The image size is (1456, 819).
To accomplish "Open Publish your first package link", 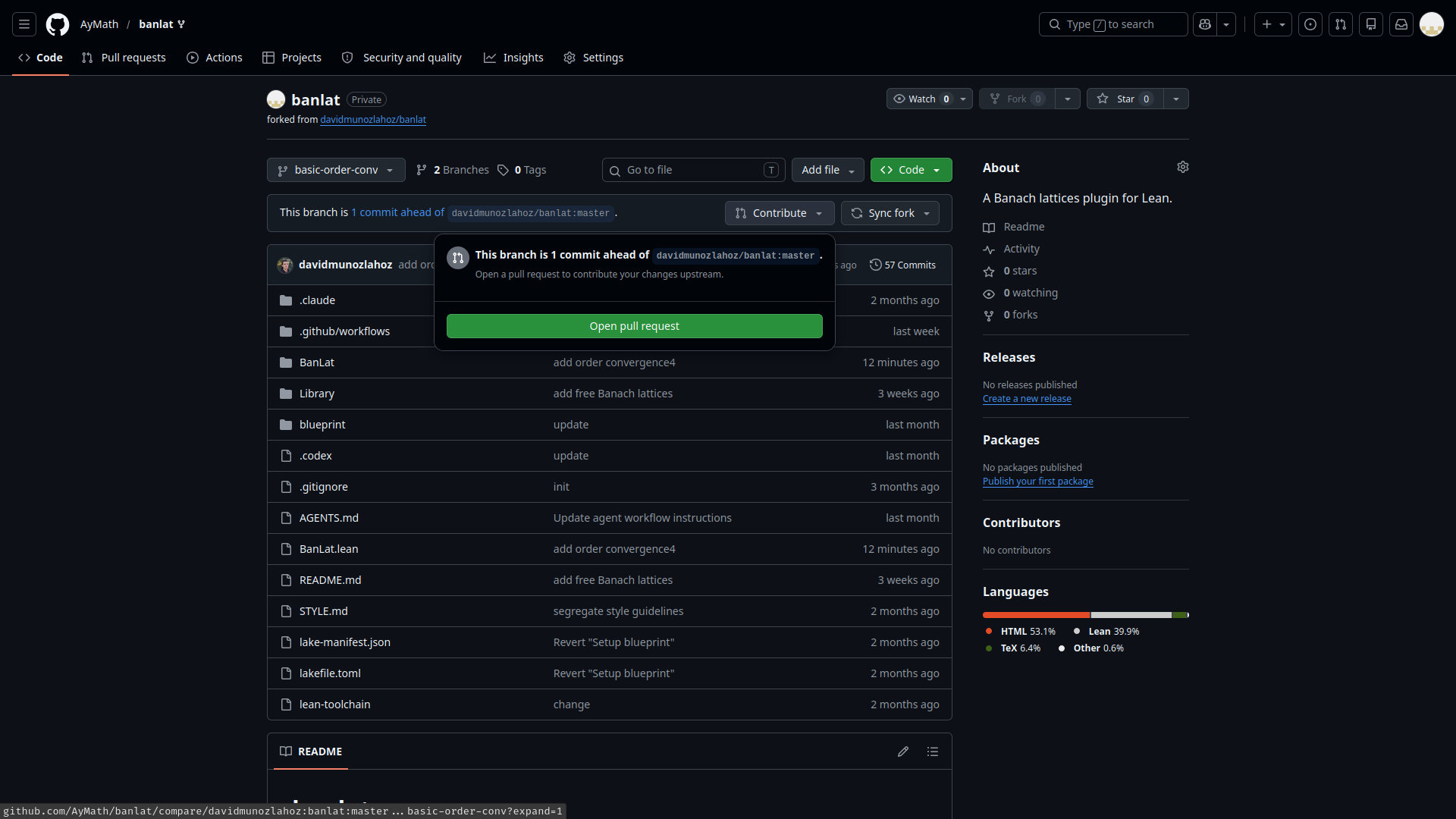I will coord(1038,482).
